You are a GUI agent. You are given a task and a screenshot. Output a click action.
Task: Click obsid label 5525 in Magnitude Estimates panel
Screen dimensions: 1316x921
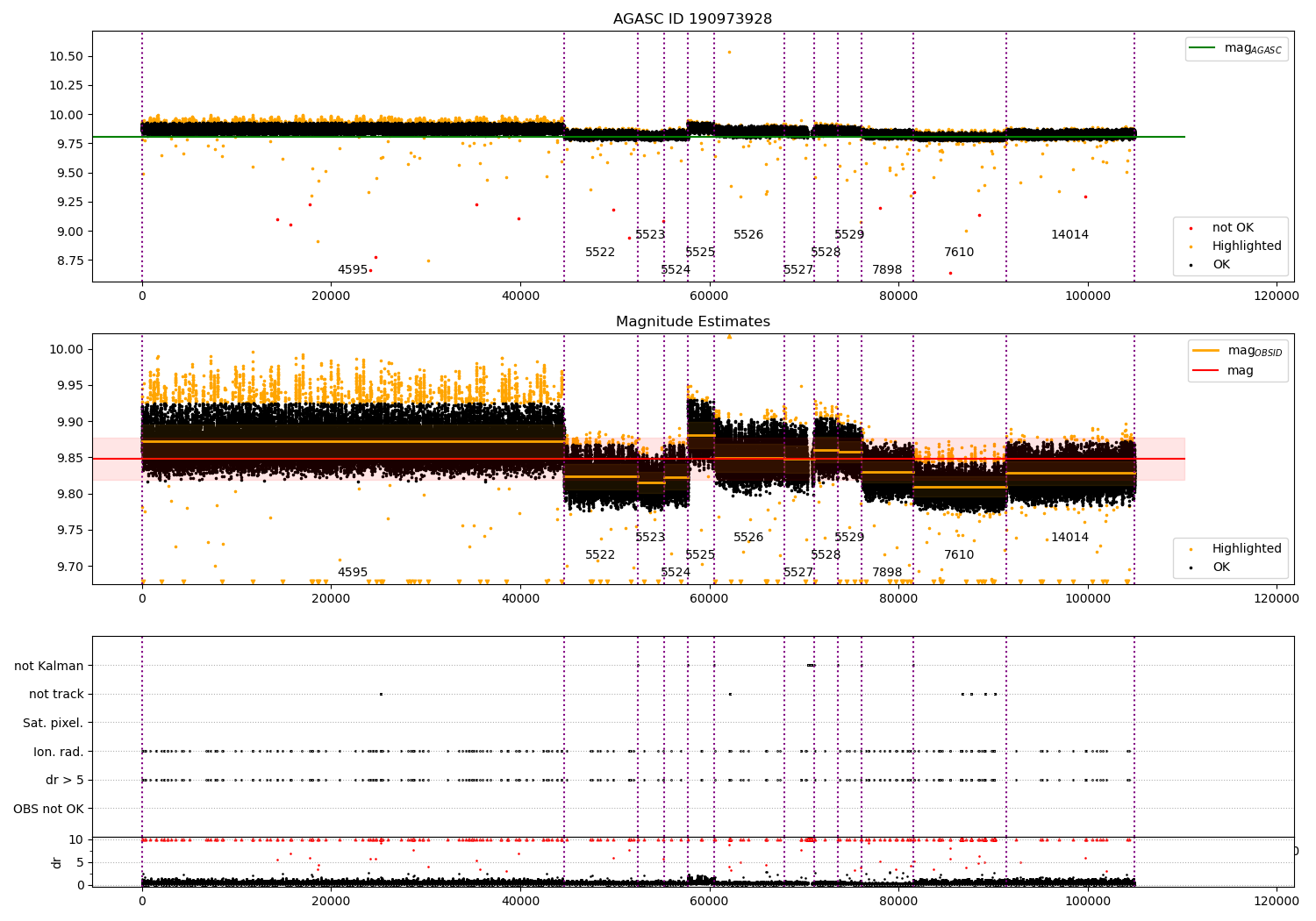point(700,554)
